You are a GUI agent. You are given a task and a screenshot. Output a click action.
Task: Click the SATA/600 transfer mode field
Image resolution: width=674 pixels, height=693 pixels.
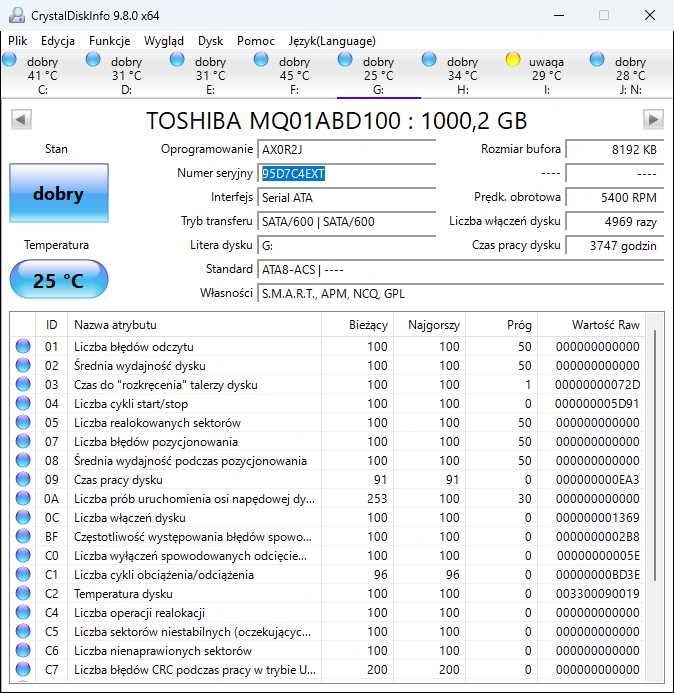[347, 221]
